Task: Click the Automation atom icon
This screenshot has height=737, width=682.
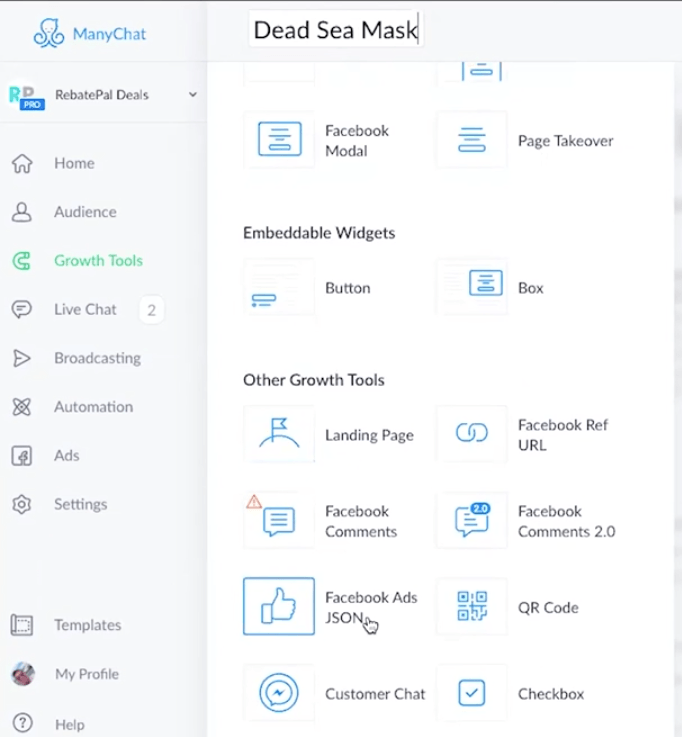Action: 22,407
